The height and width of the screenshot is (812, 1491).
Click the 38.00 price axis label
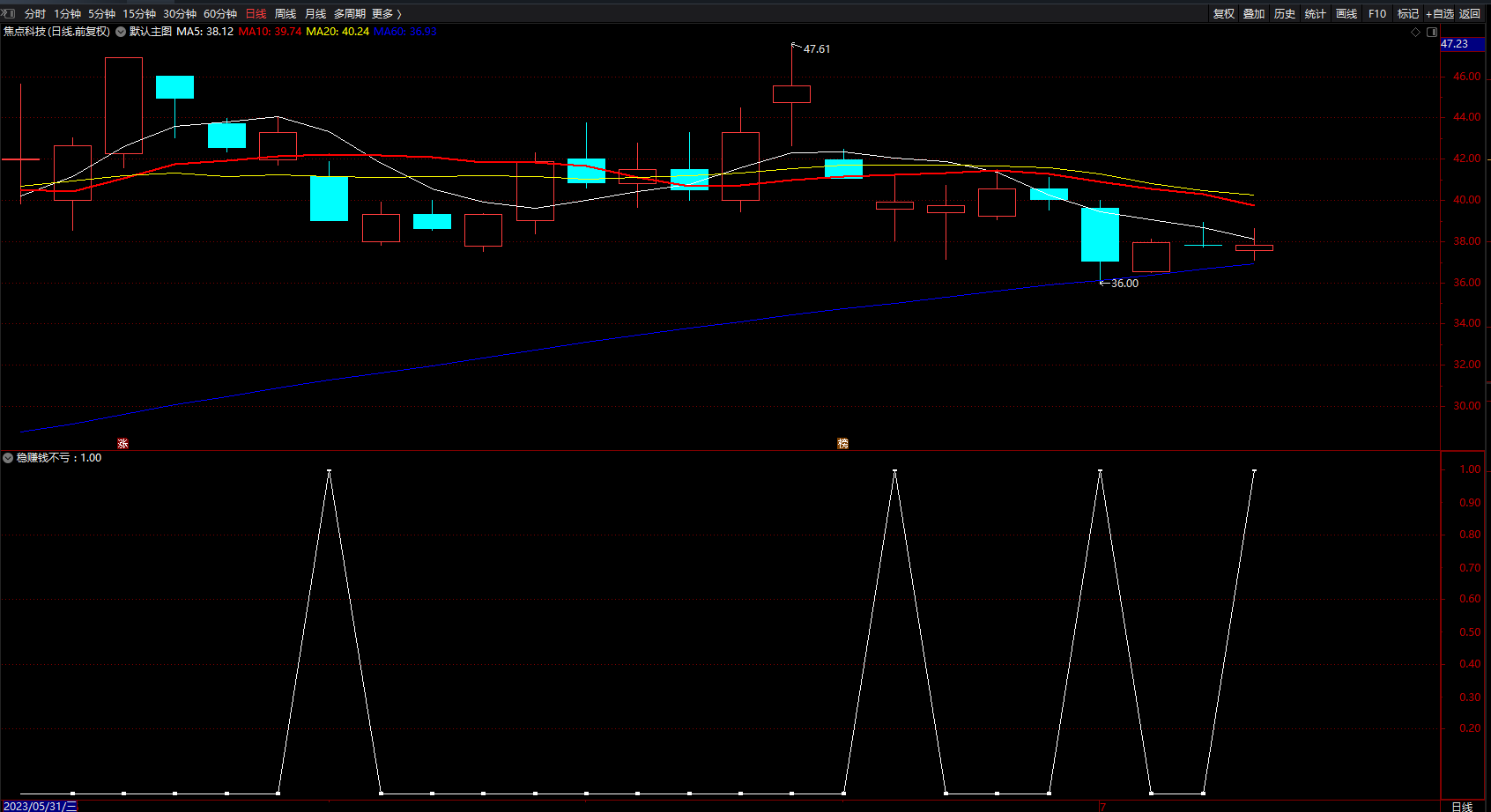pos(1466,241)
